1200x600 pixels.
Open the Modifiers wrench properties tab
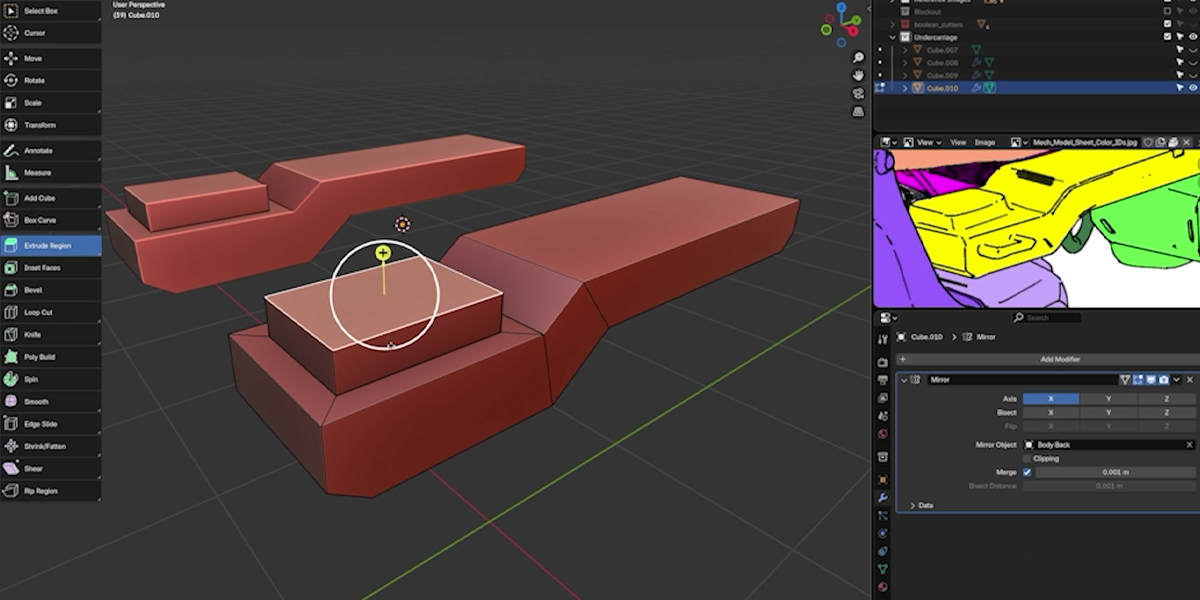[882, 497]
